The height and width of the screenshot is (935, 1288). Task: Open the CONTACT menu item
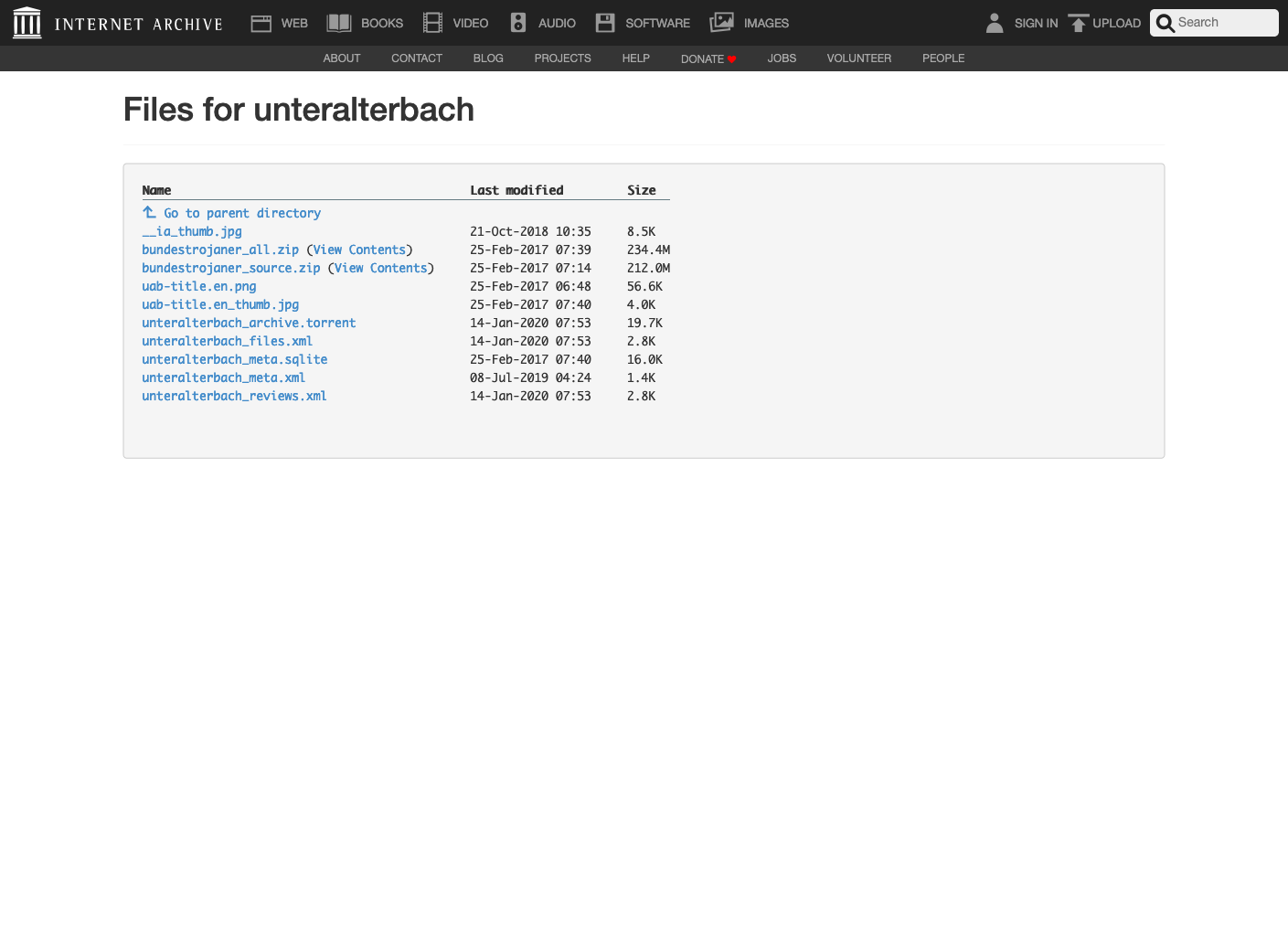pos(417,58)
